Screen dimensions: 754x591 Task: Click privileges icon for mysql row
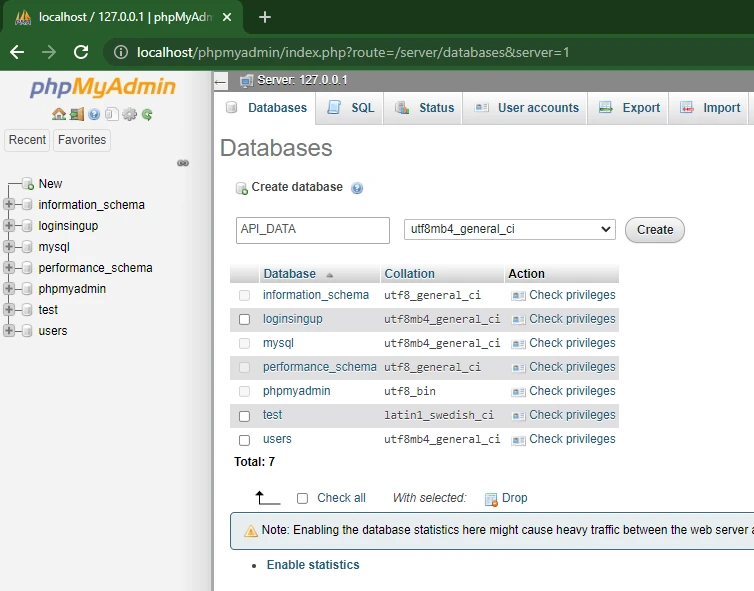[518, 344]
